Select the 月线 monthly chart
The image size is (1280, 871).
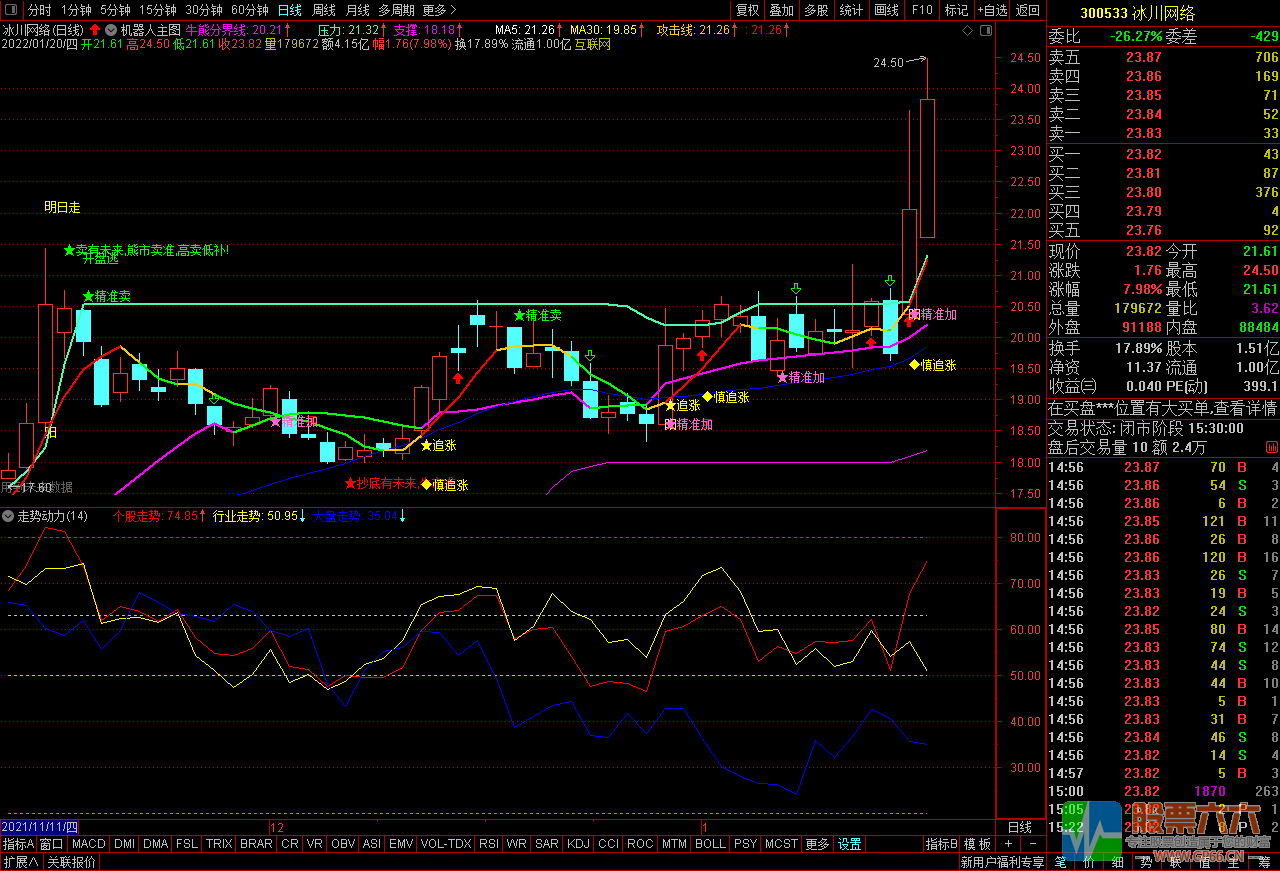click(x=358, y=10)
